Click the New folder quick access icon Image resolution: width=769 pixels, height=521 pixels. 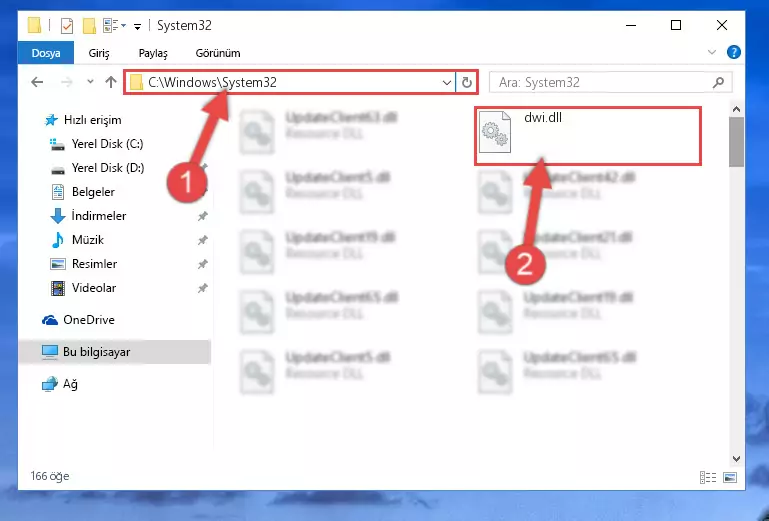[x=89, y=26]
